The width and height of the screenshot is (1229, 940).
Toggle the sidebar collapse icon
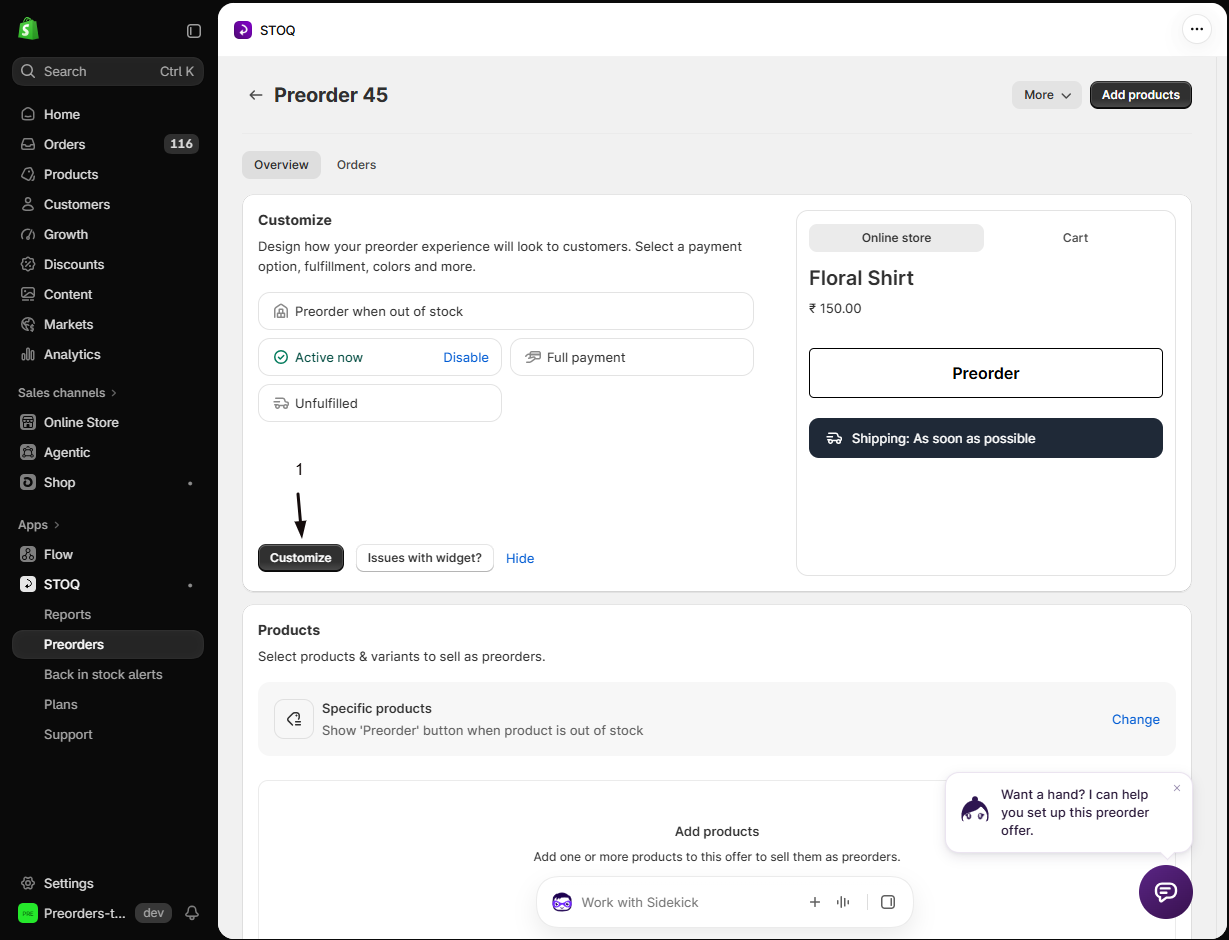click(x=194, y=31)
